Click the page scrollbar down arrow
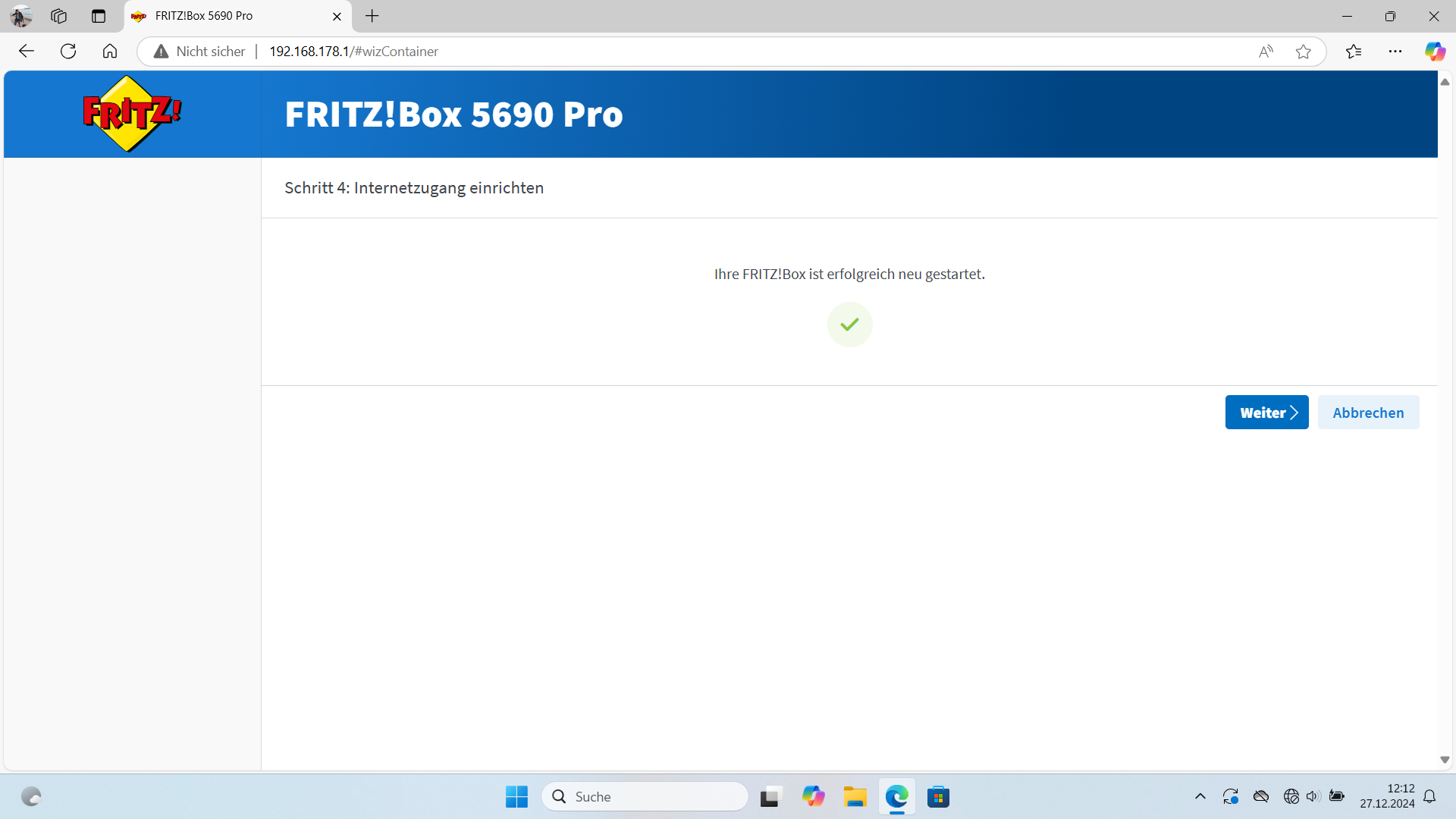The image size is (1456, 819). click(1445, 760)
